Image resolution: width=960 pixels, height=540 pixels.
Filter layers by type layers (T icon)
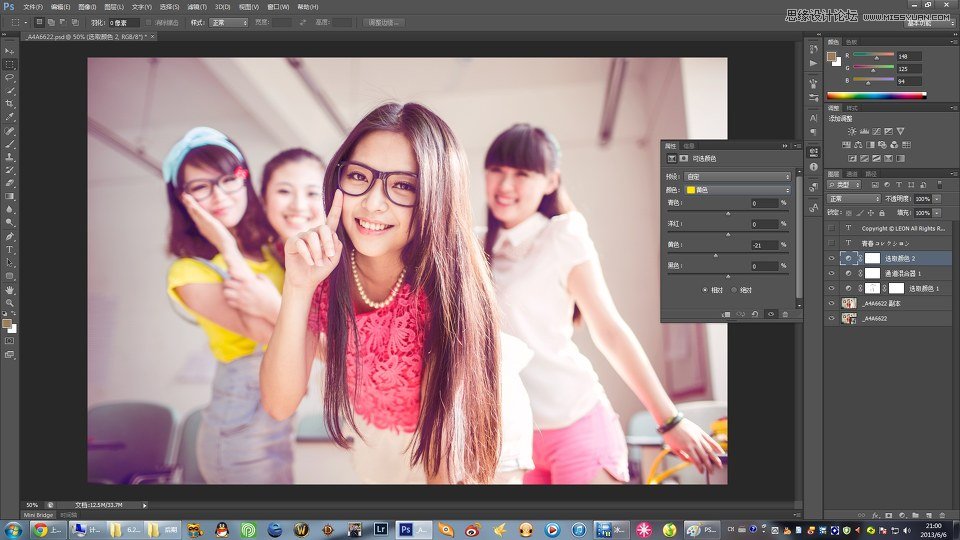pyautogui.click(x=899, y=185)
